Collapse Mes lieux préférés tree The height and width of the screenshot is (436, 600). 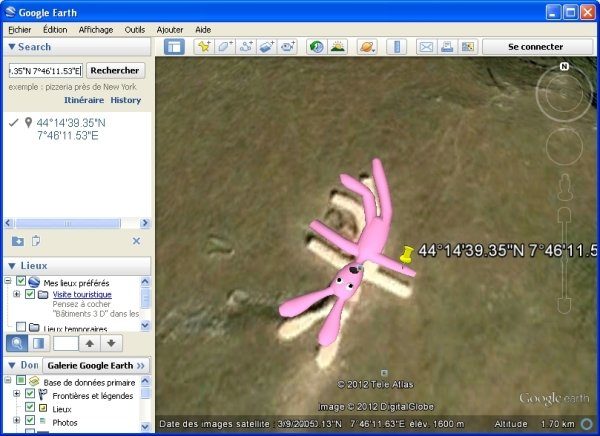[x=8, y=281]
